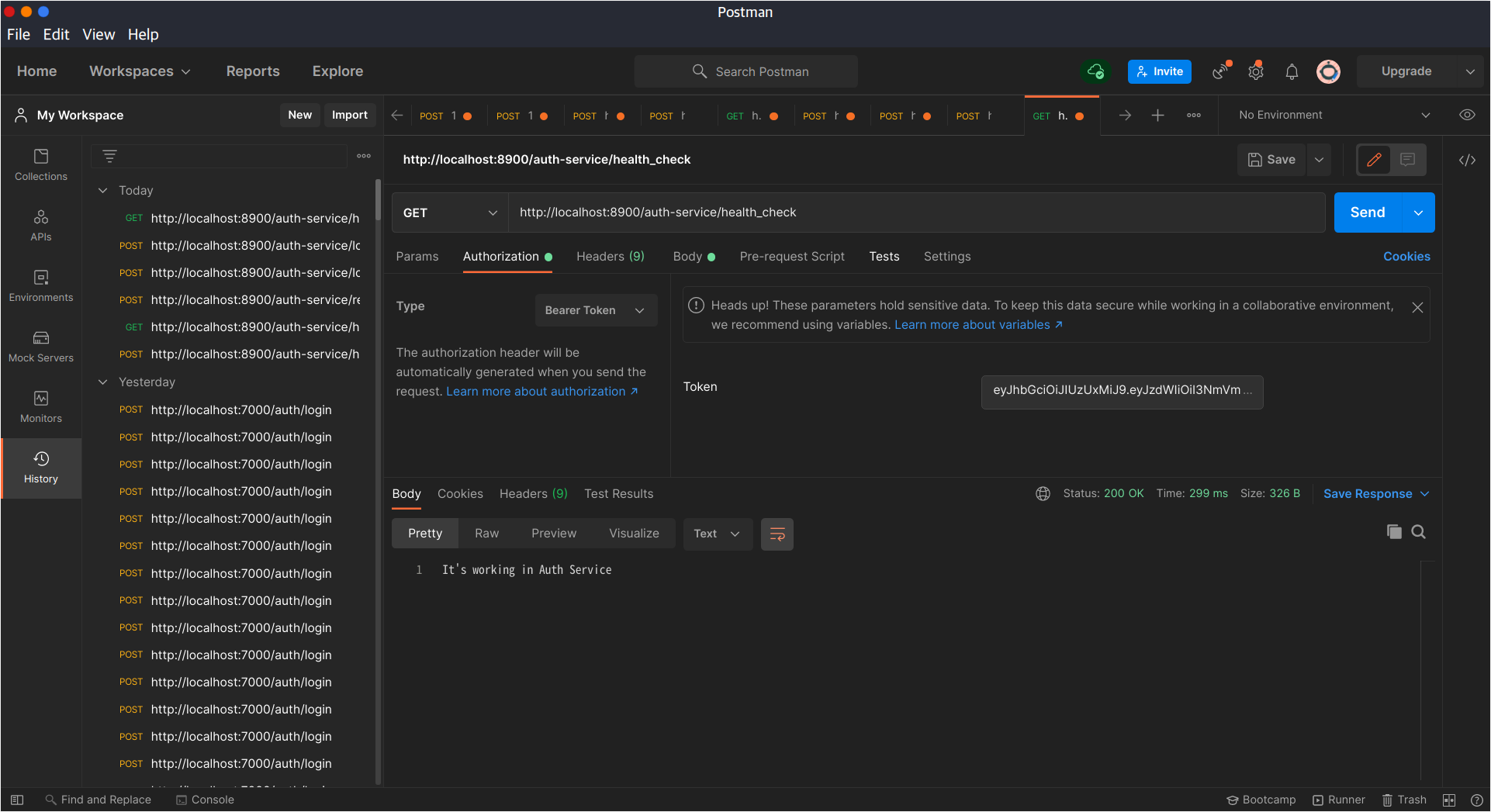1491x812 pixels.
Task: Click the sync status cloud icon
Action: pos(1095,71)
